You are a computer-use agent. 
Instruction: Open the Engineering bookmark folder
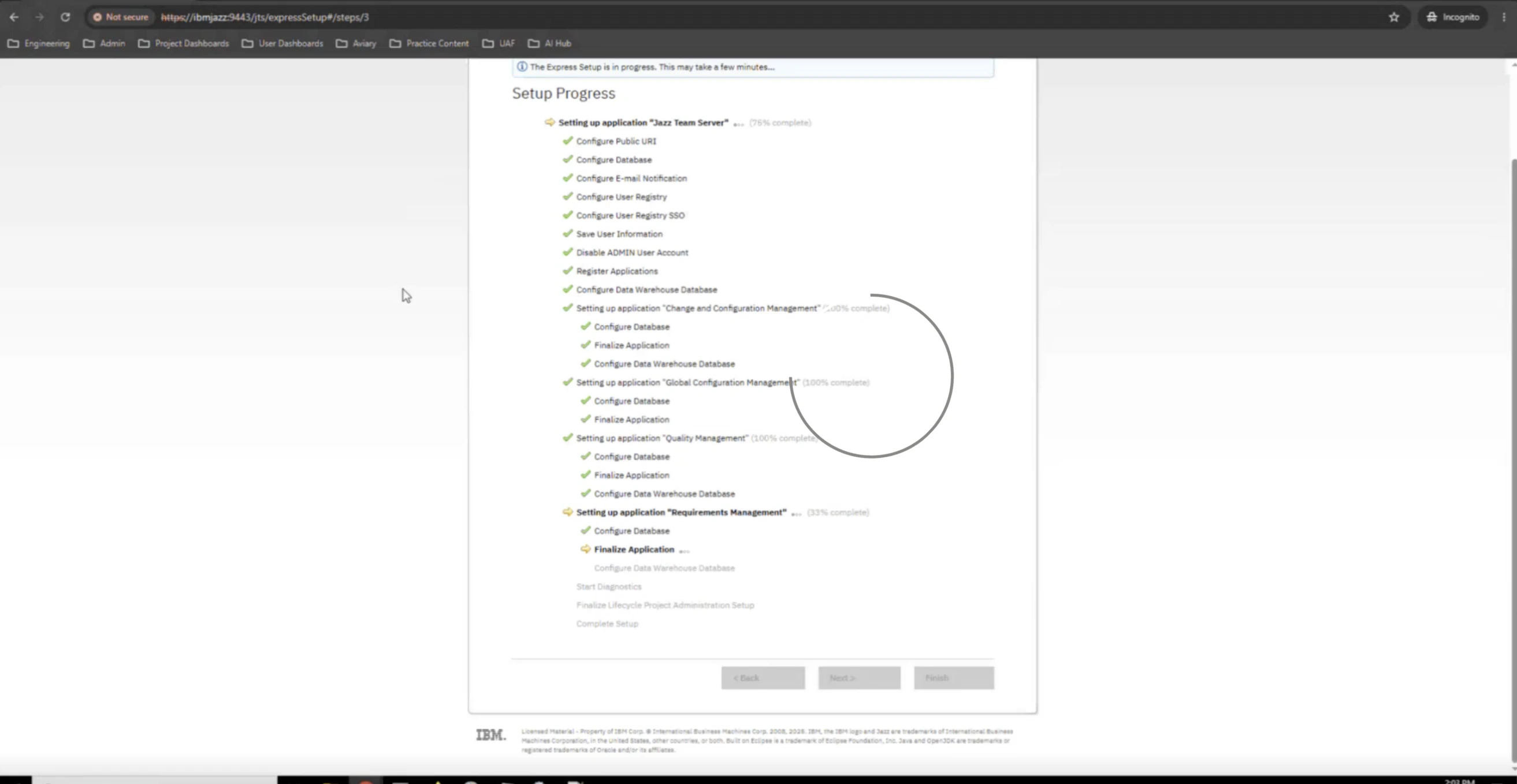pyautogui.click(x=39, y=43)
